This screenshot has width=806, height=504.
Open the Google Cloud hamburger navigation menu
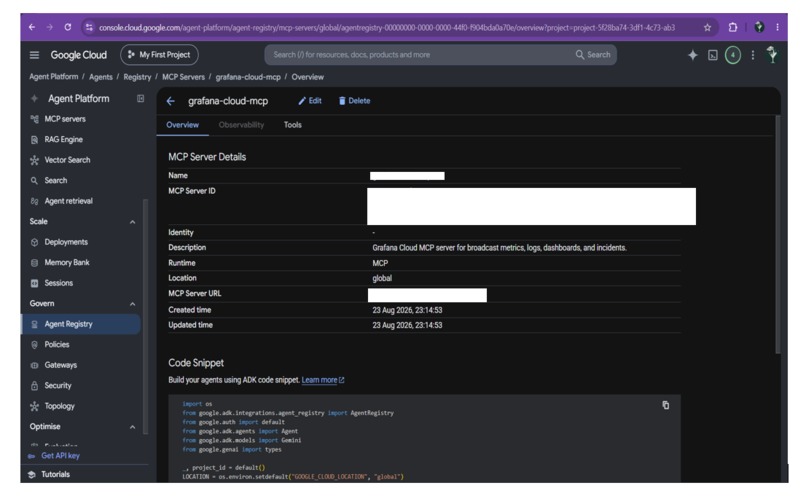click(34, 55)
